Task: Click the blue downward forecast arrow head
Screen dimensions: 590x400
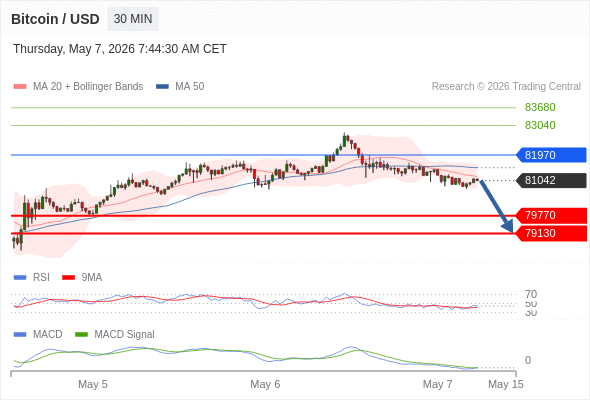Action: pyautogui.click(x=508, y=226)
